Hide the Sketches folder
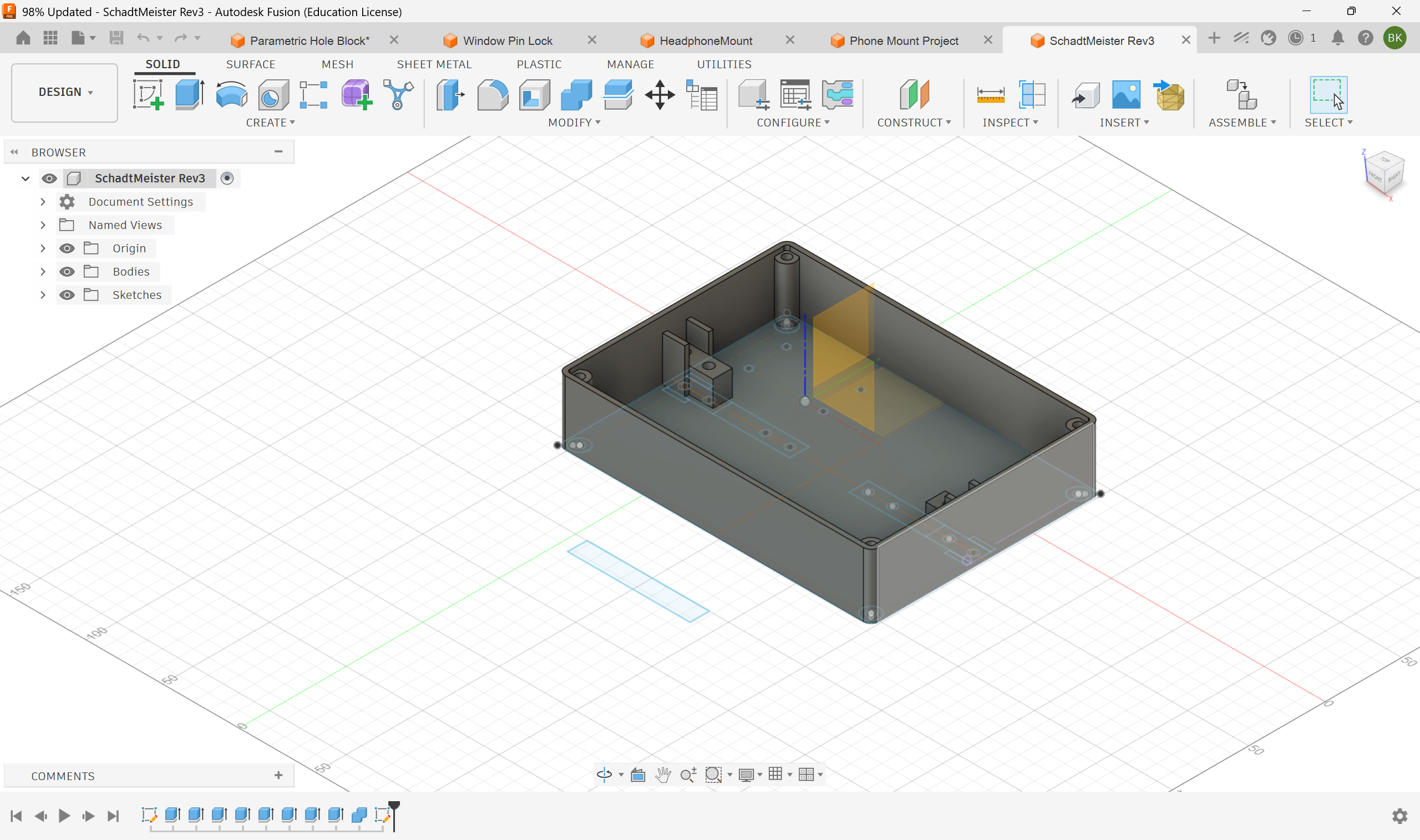This screenshot has width=1420, height=840. (x=67, y=295)
